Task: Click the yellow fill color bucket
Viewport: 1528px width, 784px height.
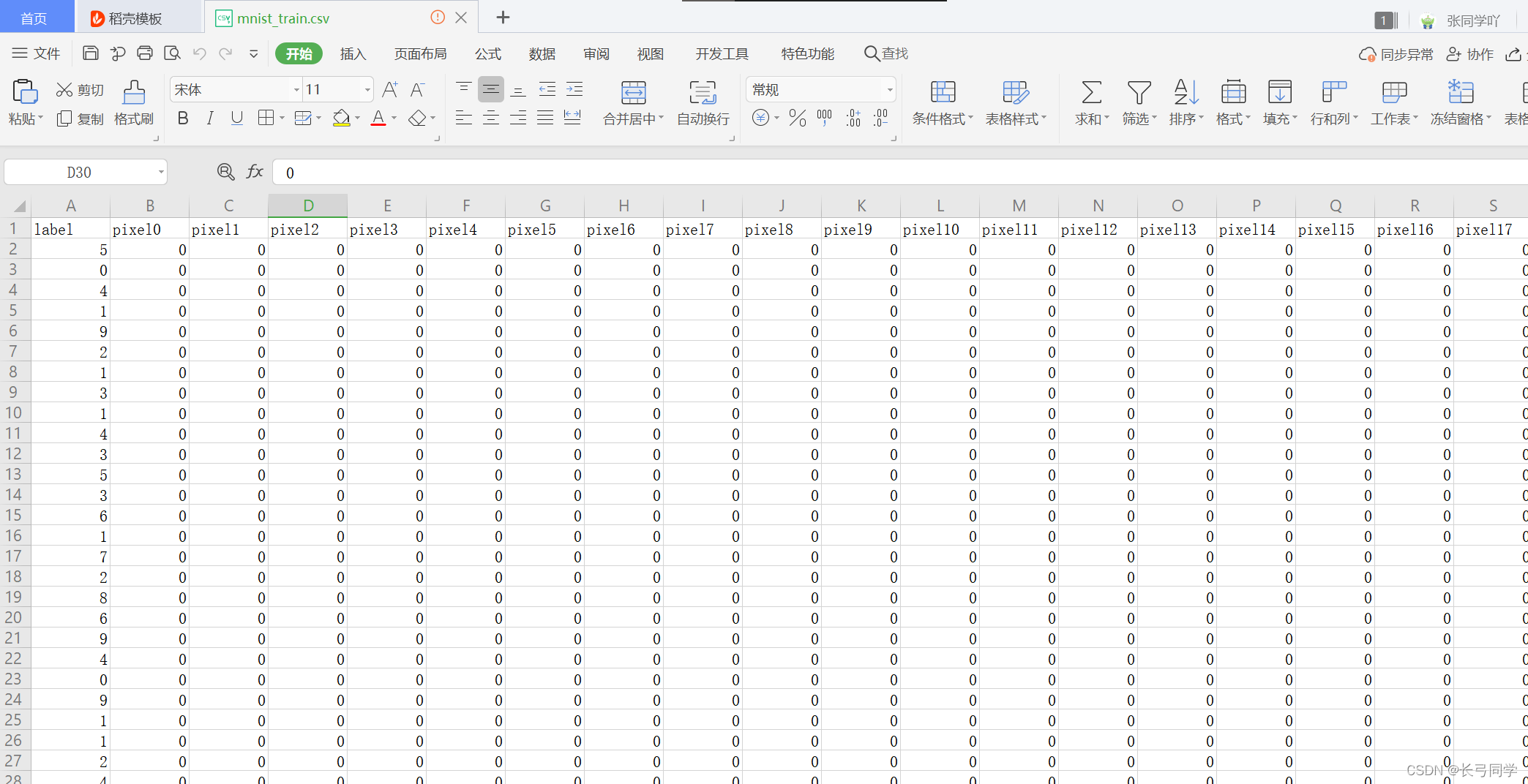Action: coord(342,118)
